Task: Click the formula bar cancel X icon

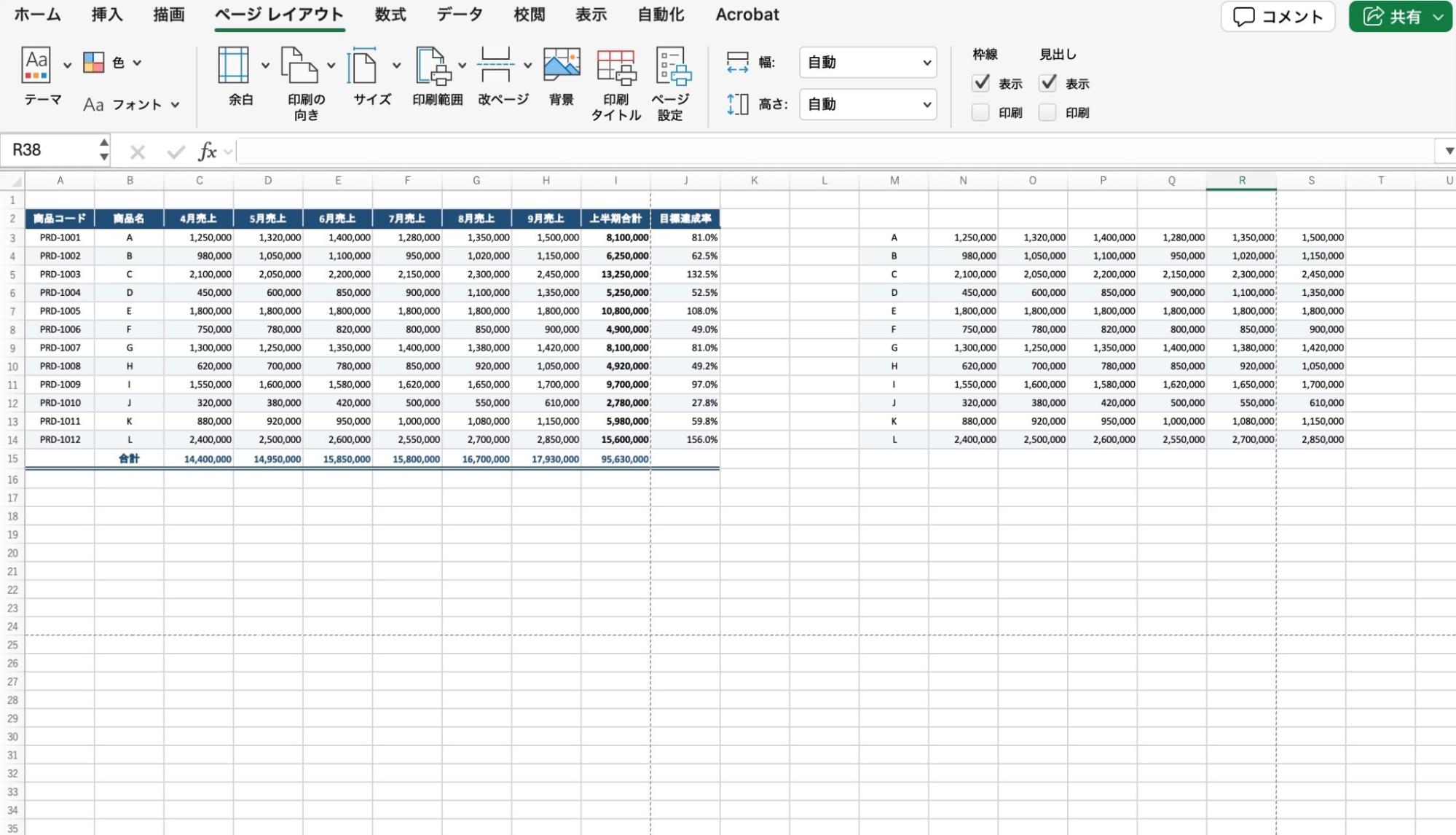Action: [138, 152]
